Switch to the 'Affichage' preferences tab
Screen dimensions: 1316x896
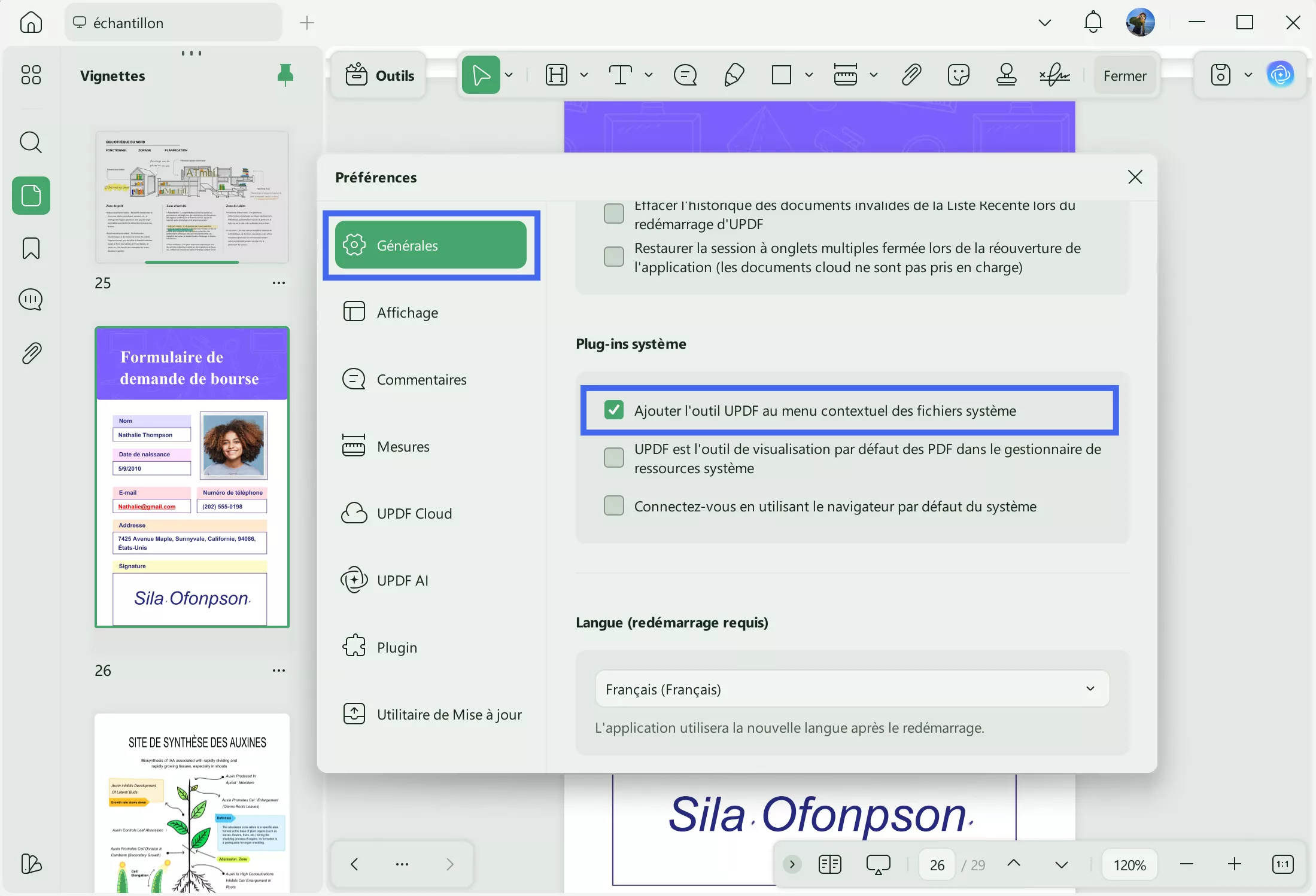[407, 312]
